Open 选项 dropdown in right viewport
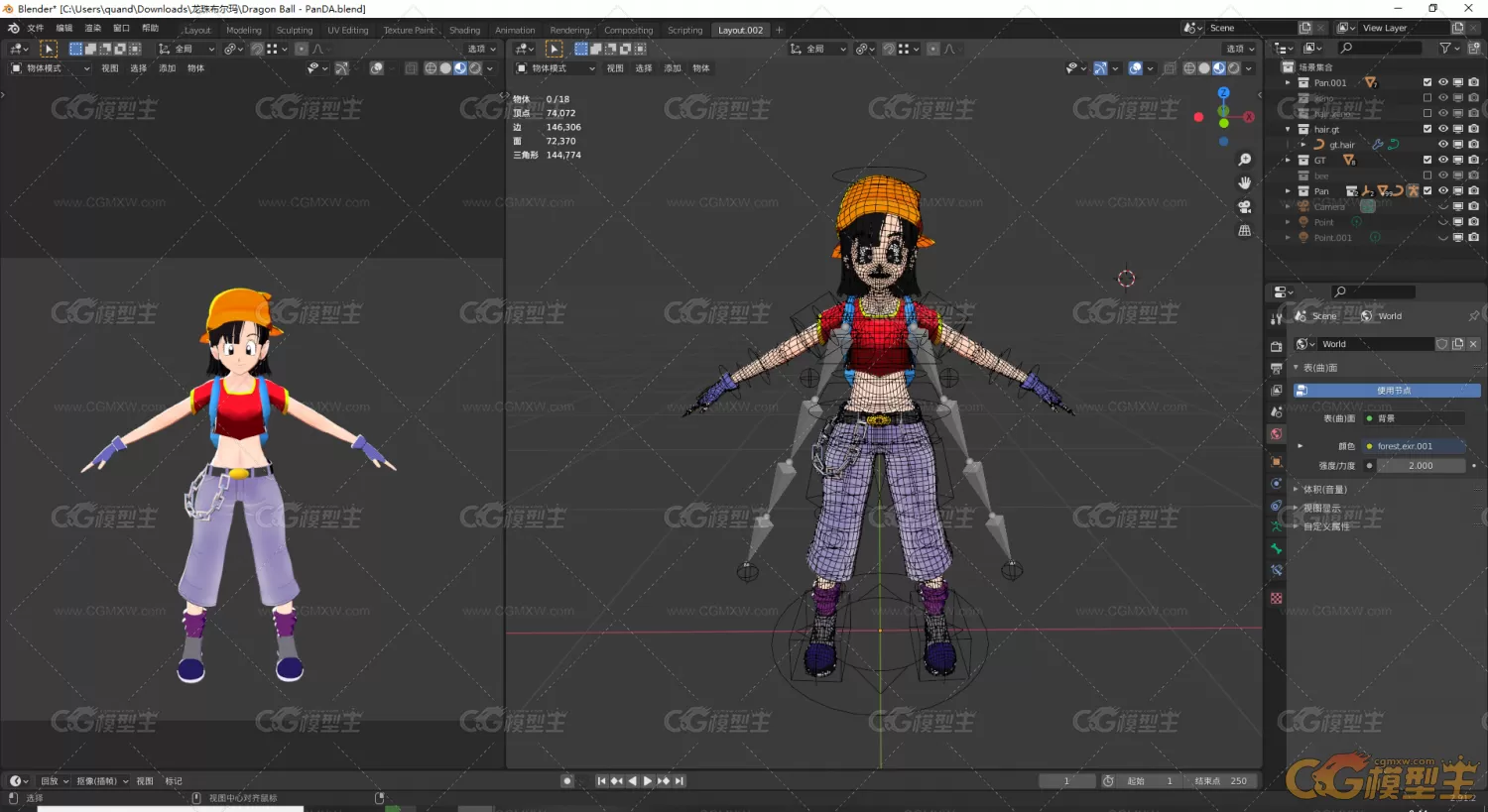Image resolution: width=1488 pixels, height=812 pixels. click(1240, 49)
